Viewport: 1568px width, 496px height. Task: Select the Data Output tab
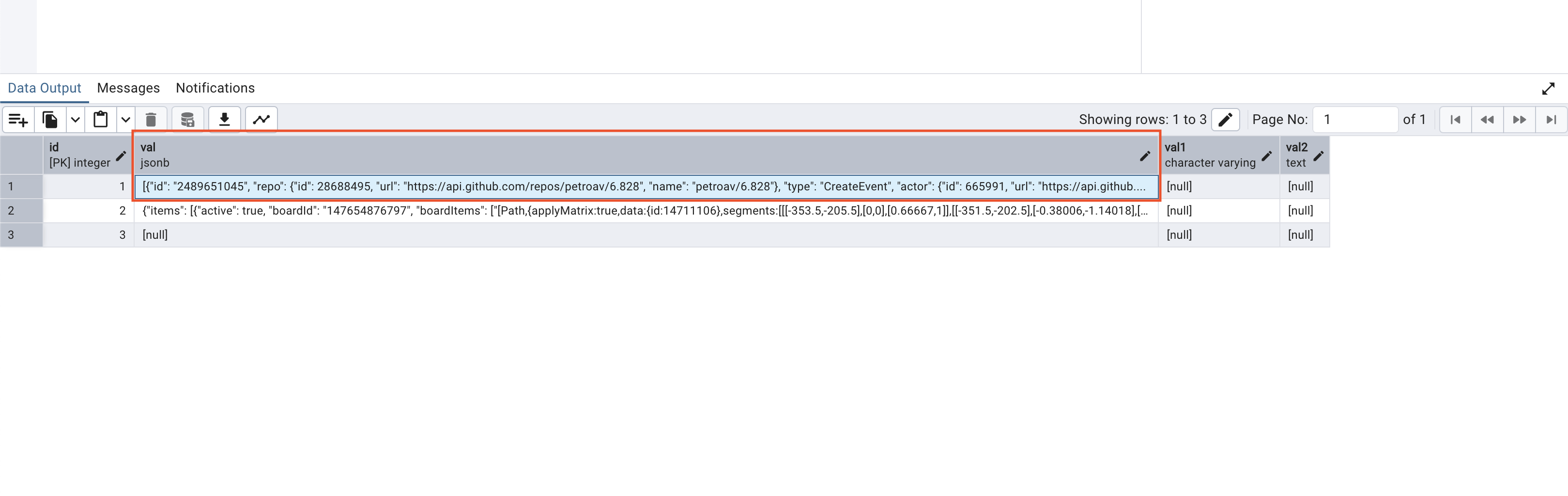[45, 88]
